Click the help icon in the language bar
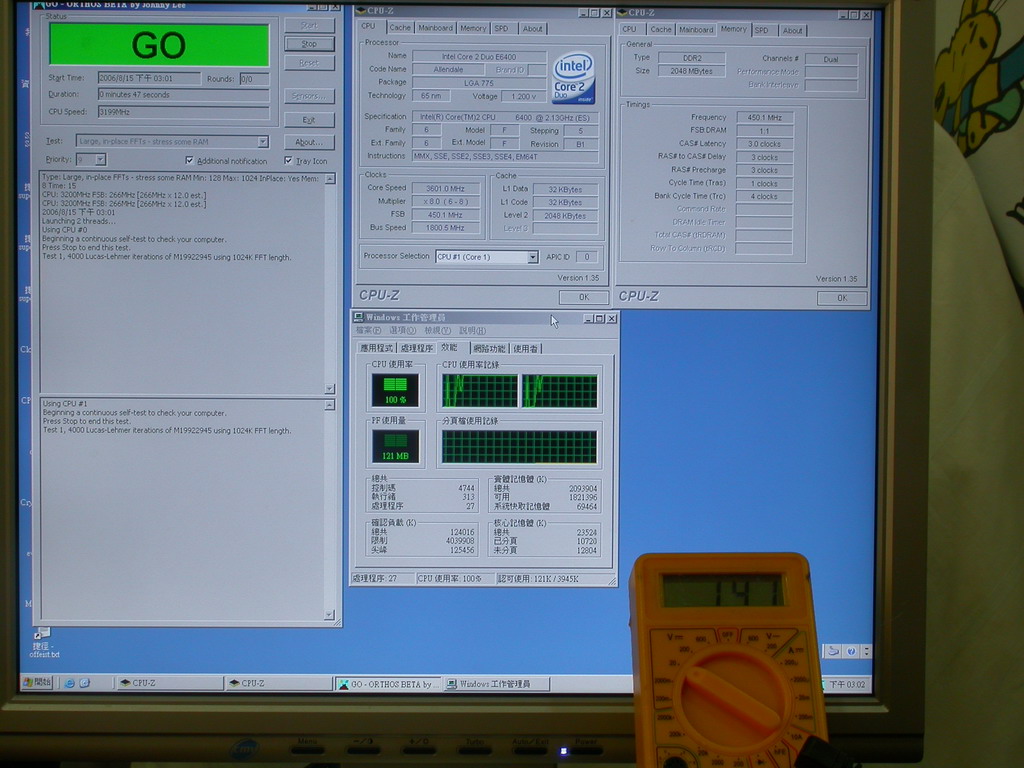The image size is (1024, 768). (851, 651)
